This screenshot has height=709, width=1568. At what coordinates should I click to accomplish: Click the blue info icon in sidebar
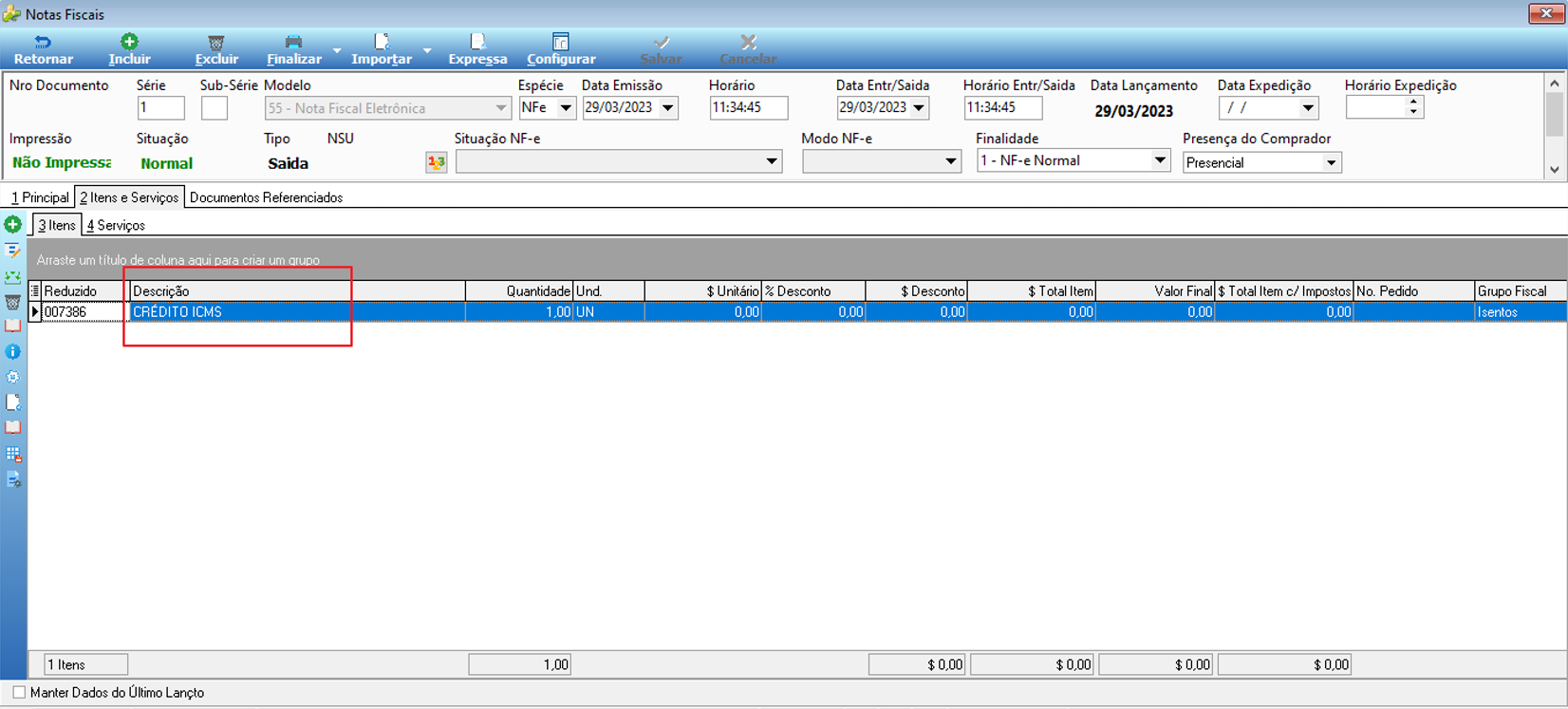(x=13, y=351)
